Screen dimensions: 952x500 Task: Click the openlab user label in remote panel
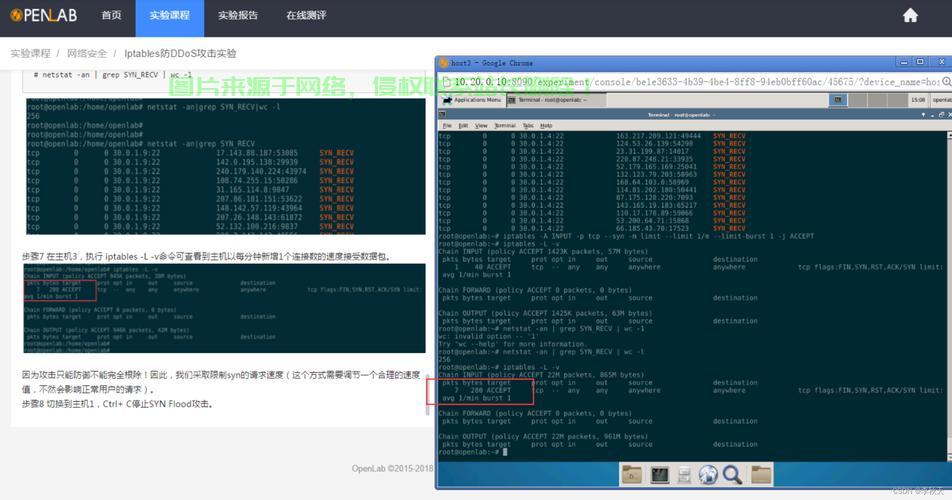[x=942, y=100]
